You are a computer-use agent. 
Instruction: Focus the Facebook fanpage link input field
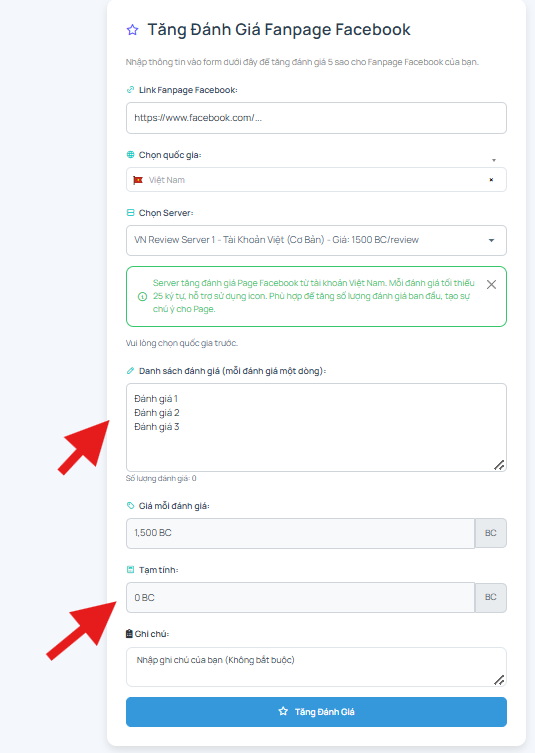coord(316,118)
